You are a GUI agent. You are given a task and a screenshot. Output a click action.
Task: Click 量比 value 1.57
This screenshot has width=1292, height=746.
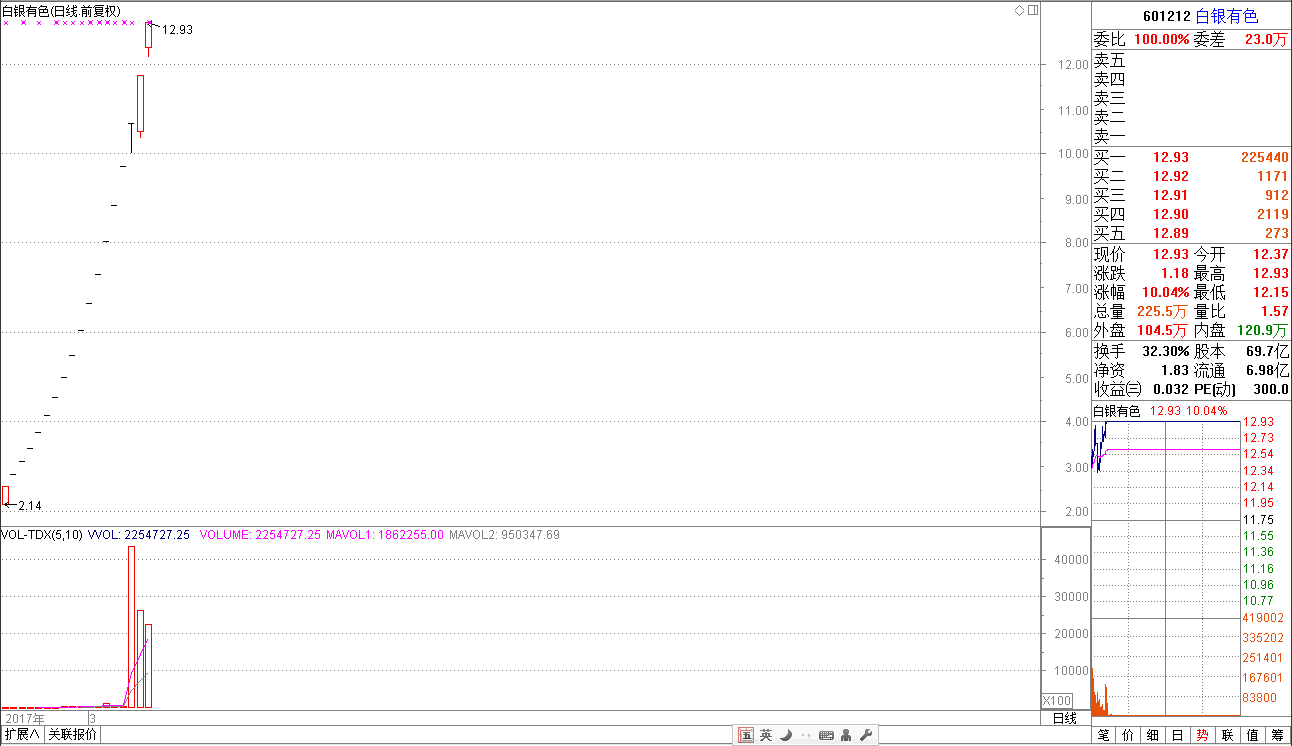[1275, 312]
